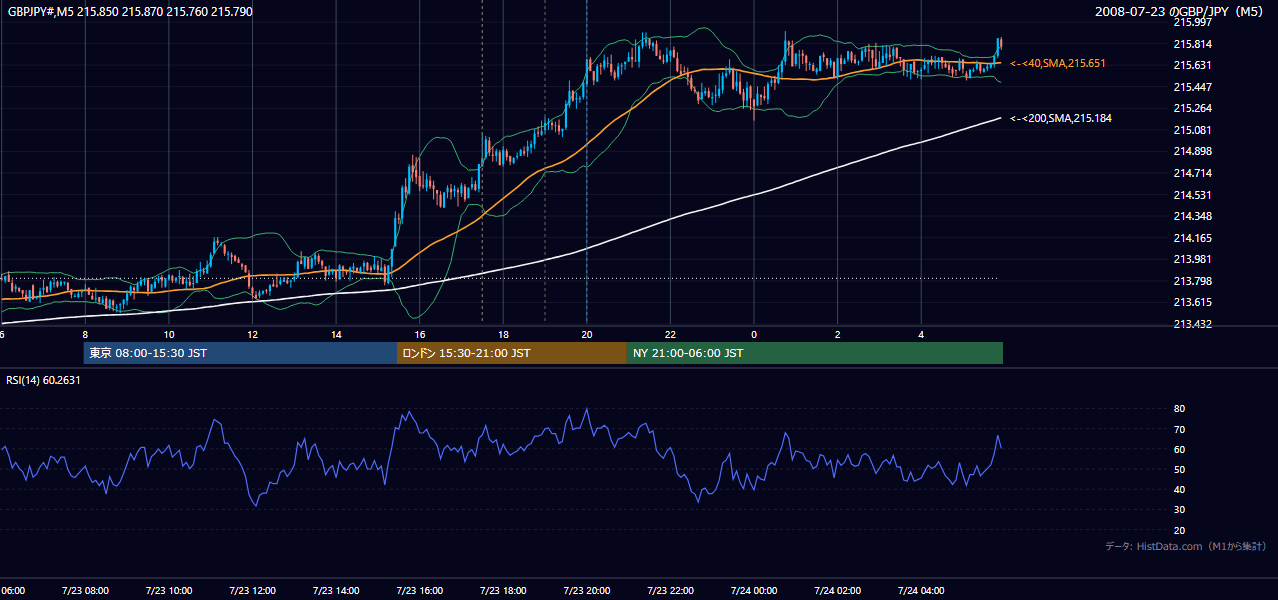Screen dimensions: 1278x600
Task: Click the 7/23 14:00 date label
Action: click(335, 591)
